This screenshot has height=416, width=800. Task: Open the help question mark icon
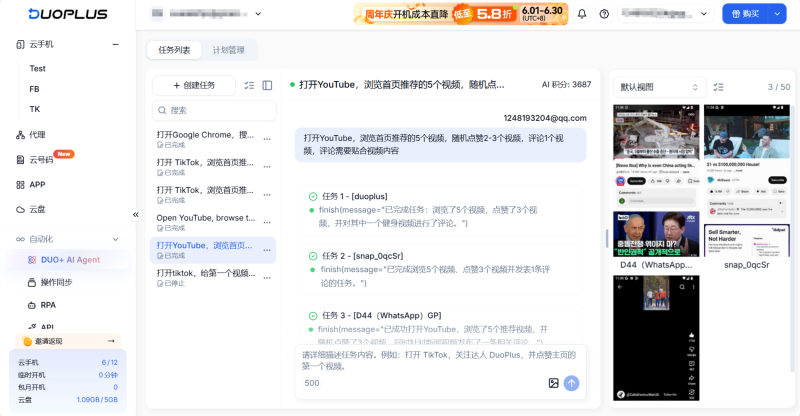click(604, 14)
